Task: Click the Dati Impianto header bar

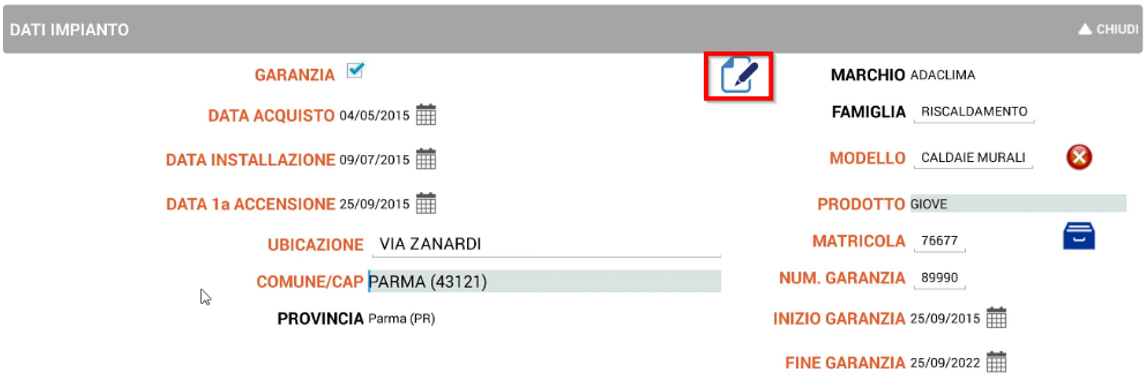Action: pyautogui.click(x=571, y=30)
